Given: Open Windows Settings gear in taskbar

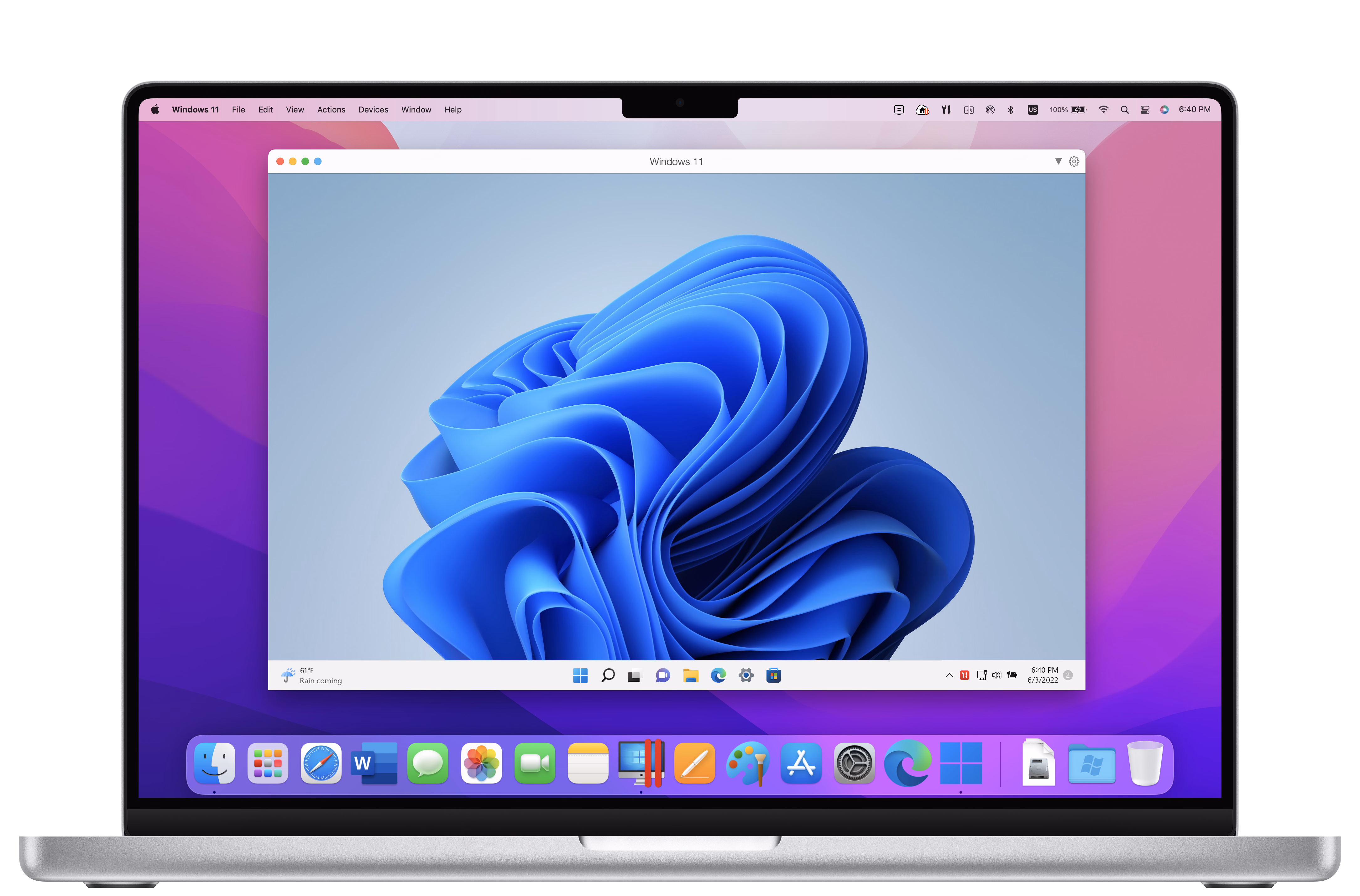Looking at the screenshot, I should pos(746,675).
